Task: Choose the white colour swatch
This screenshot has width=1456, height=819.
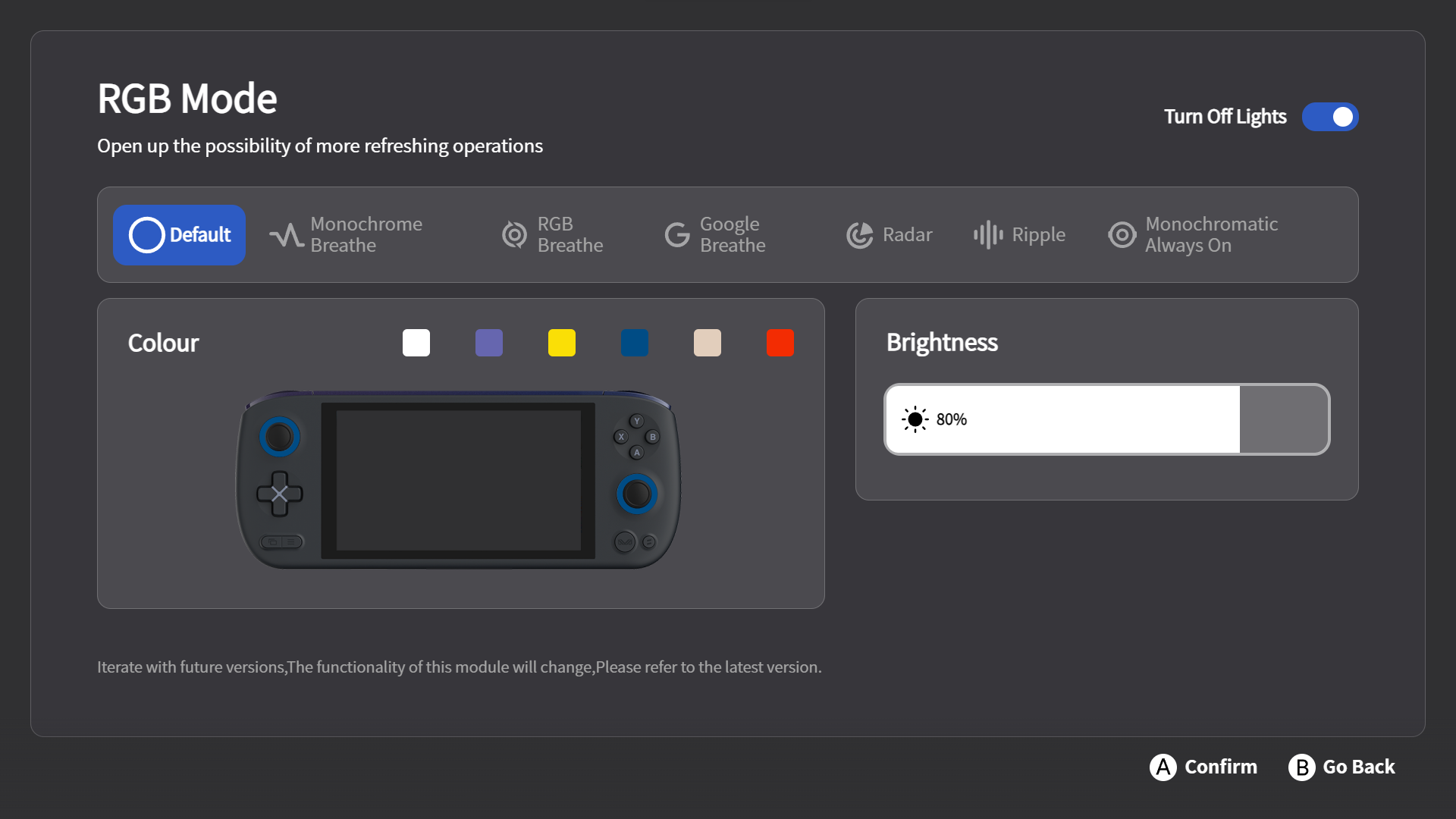Action: [x=416, y=343]
